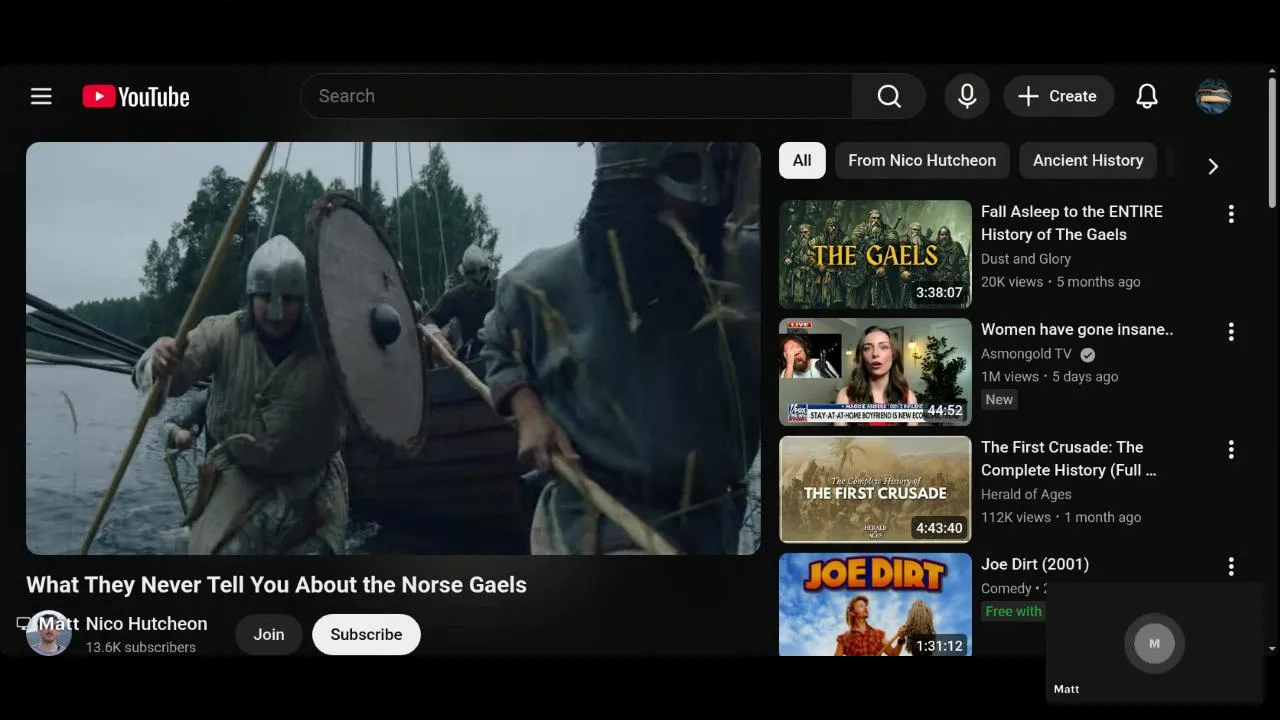The height and width of the screenshot is (720, 1280).
Task: Click Join channel membership button
Action: pyautogui.click(x=269, y=634)
